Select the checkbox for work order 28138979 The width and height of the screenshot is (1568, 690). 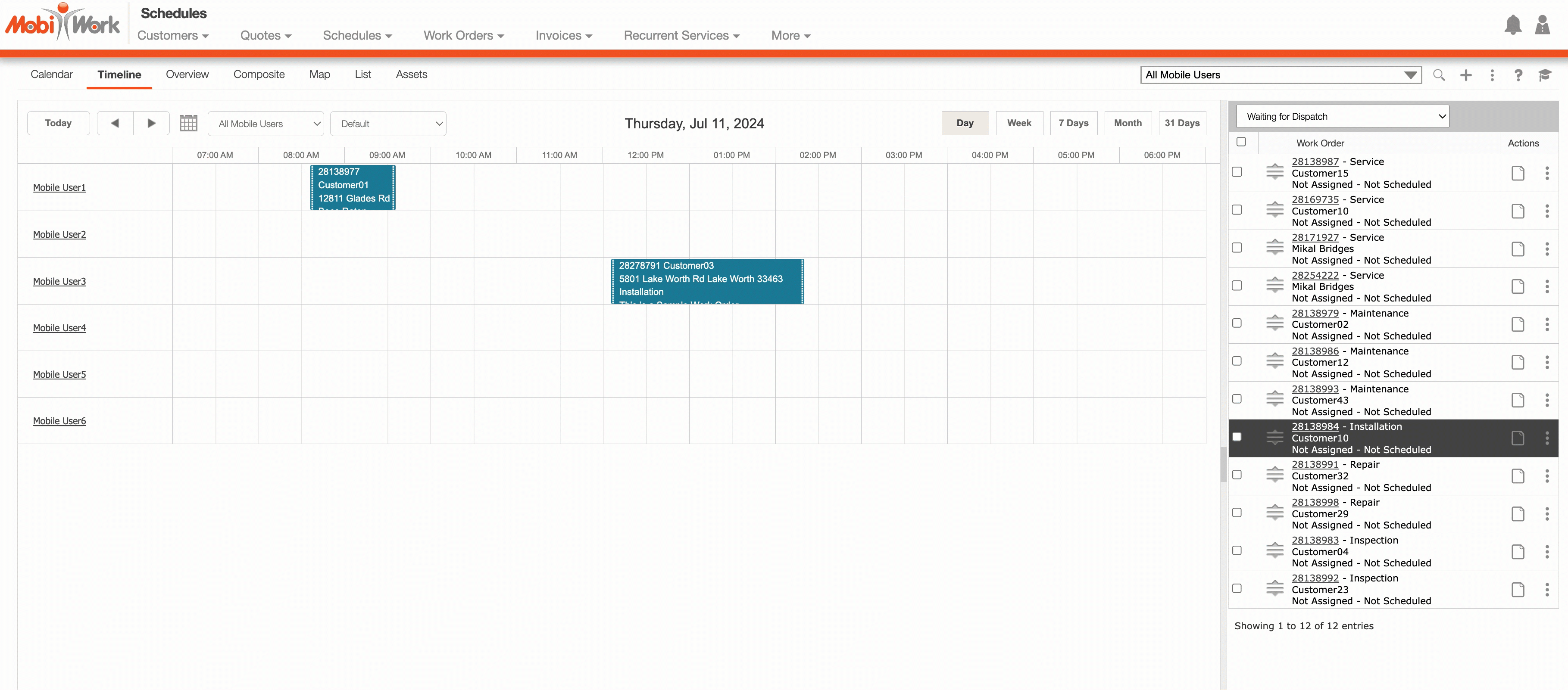(x=1236, y=324)
